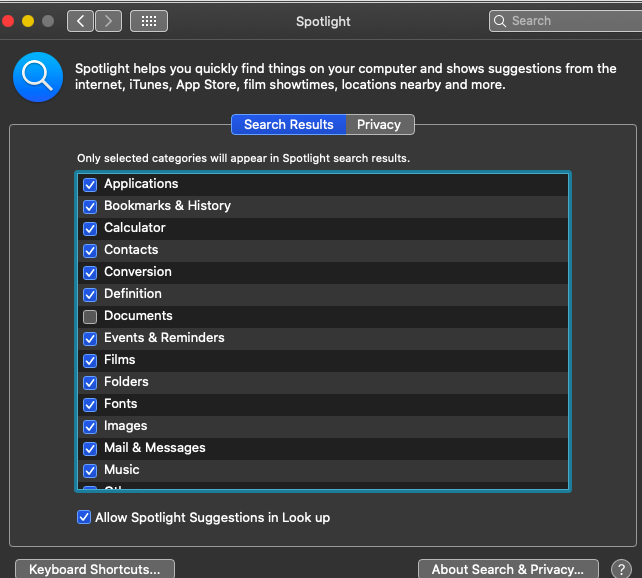This screenshot has width=642, height=578.
Task: Open Keyboard Shortcuts settings
Action: coord(95,569)
